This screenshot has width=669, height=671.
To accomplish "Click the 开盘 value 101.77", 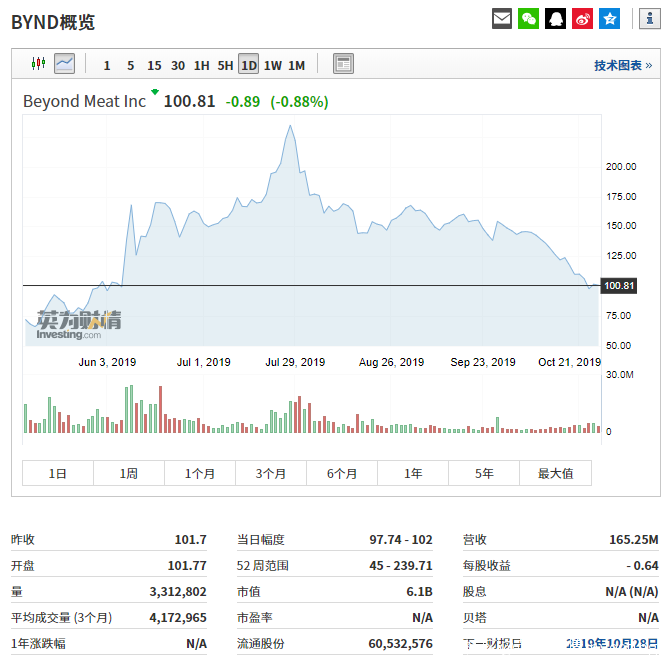I will 187,566.
